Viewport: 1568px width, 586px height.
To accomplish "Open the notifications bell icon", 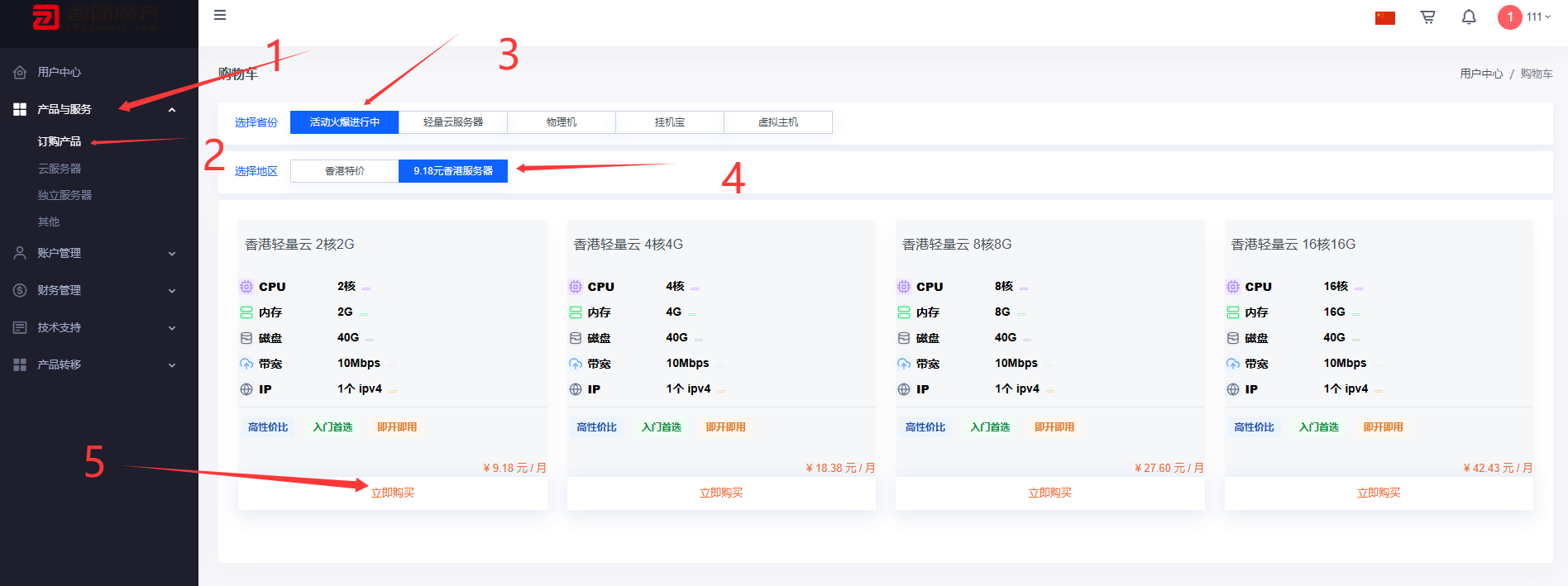I will [1469, 17].
